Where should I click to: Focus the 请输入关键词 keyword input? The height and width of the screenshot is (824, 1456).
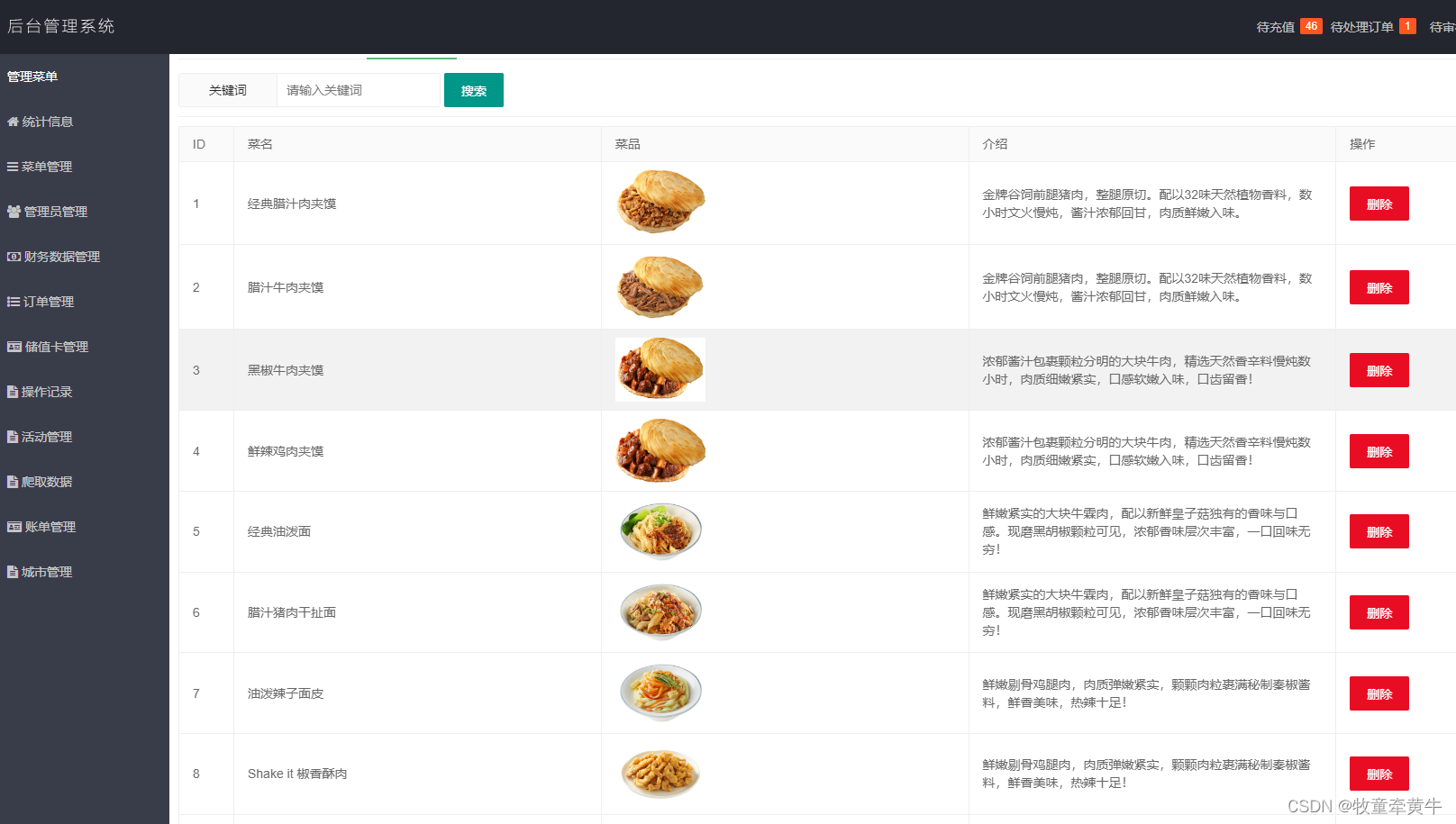(x=359, y=90)
